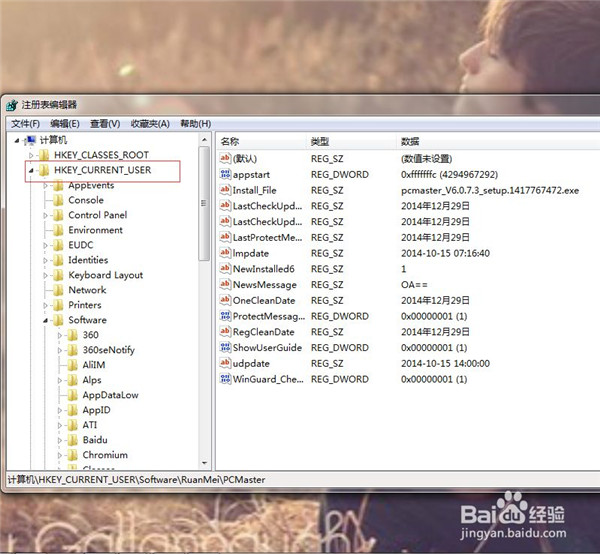The image size is (600, 554).
Task: Open the 收藏夹(A) menu
Action: pyautogui.click(x=150, y=123)
